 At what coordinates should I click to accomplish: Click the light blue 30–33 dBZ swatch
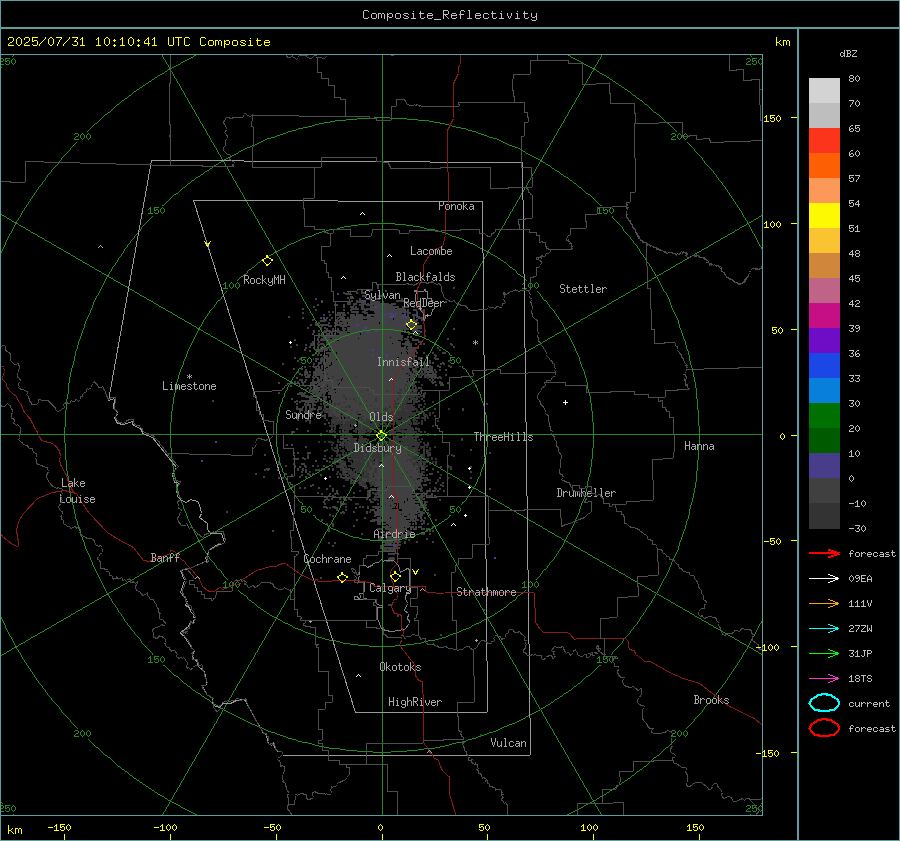tap(824, 391)
